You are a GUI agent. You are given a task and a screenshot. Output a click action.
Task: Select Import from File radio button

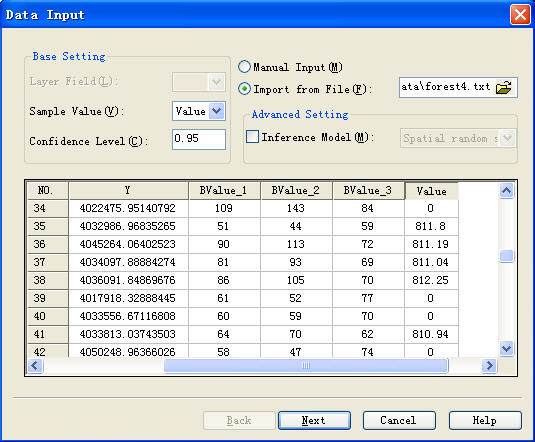(244, 89)
